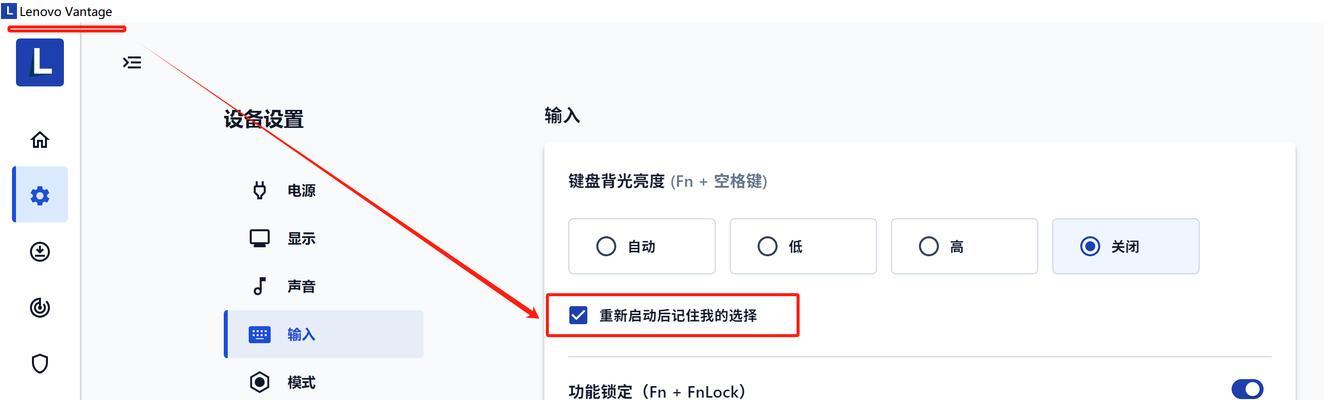Select the Device Settings gear icon
Viewport: 1324px width, 400px height.
pyautogui.click(x=40, y=195)
